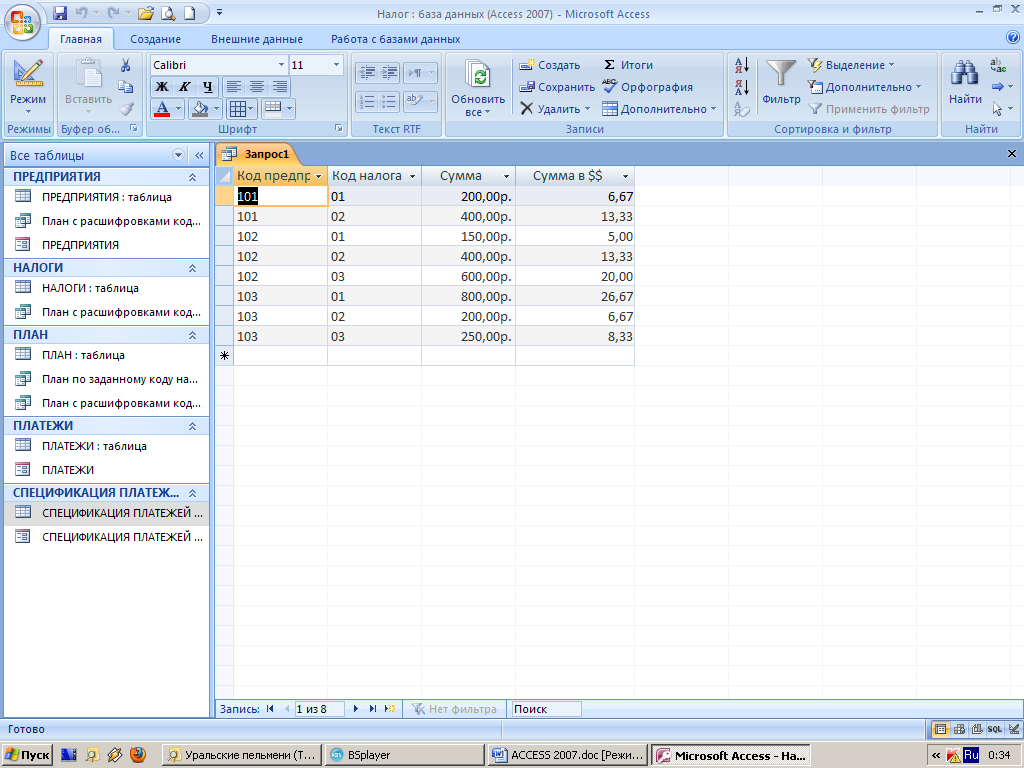Click the Replace abc icon

click(998, 65)
